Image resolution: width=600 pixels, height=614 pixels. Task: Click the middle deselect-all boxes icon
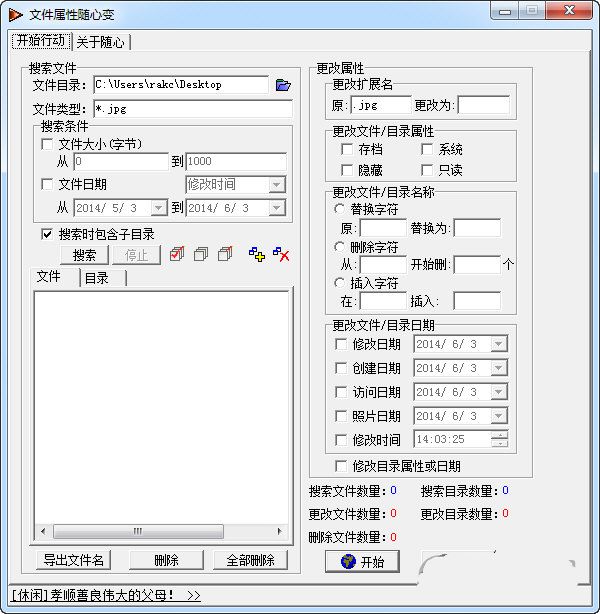(x=201, y=255)
